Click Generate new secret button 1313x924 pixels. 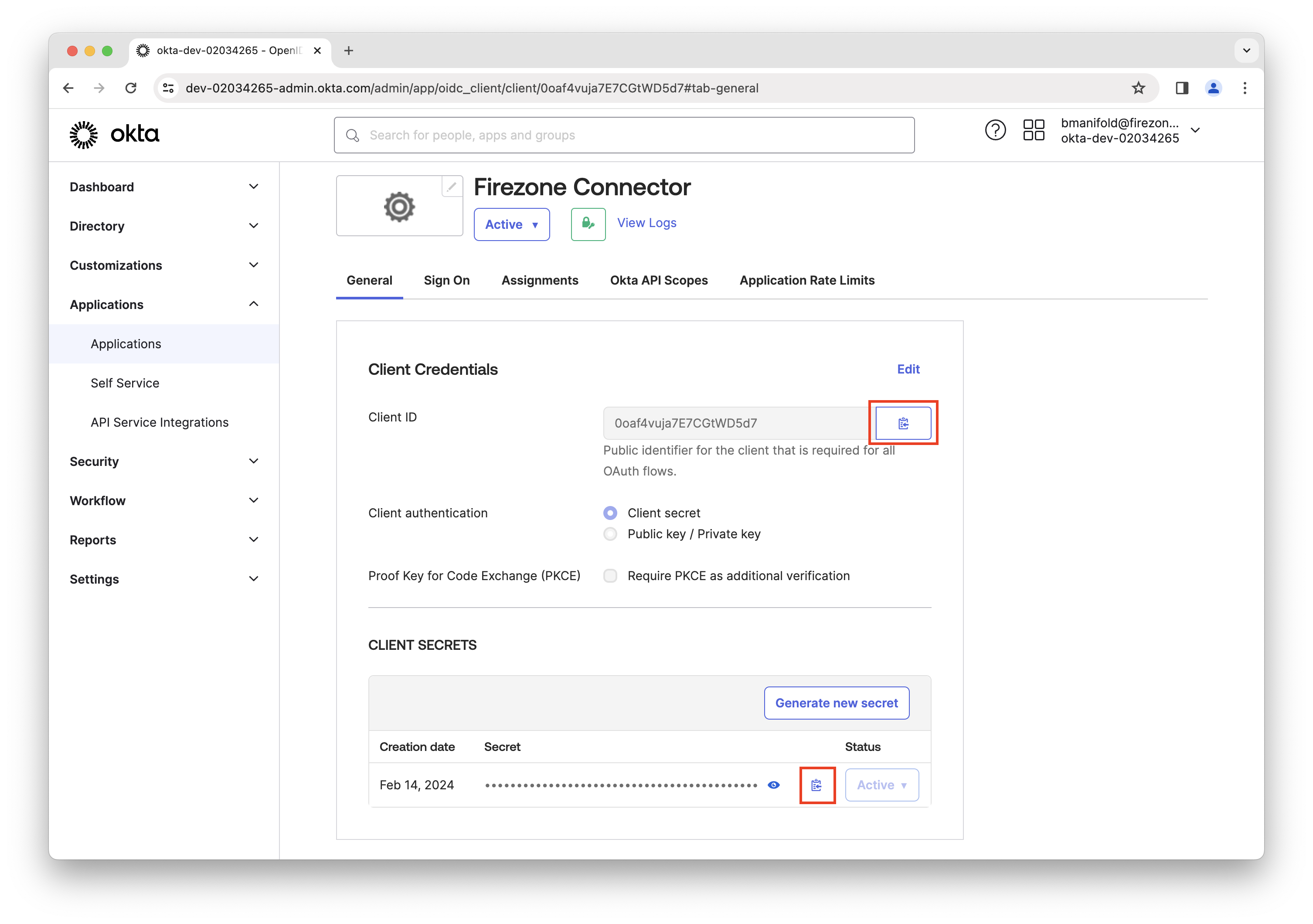836,703
